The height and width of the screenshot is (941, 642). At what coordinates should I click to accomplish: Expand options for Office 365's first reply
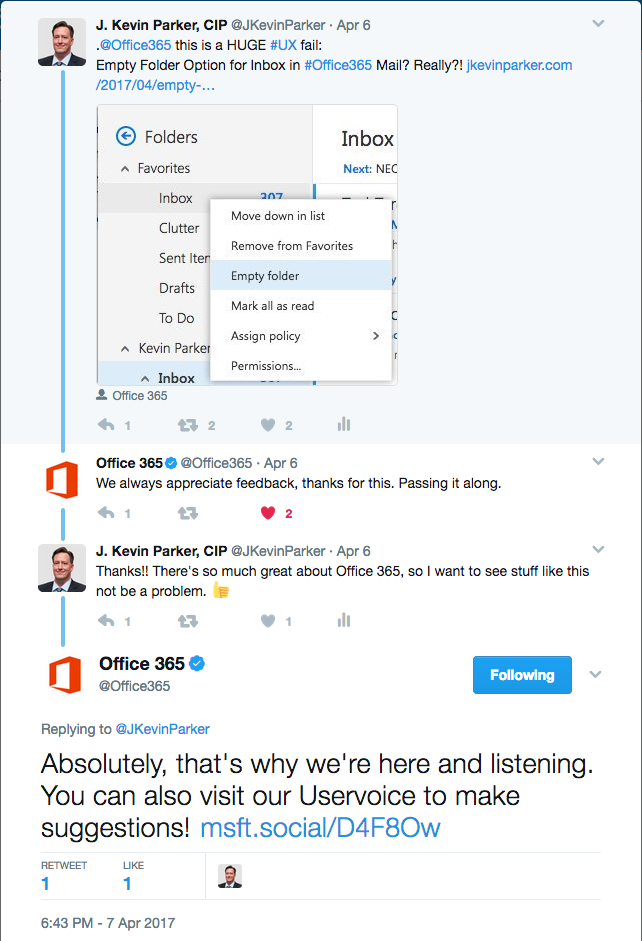click(x=598, y=462)
